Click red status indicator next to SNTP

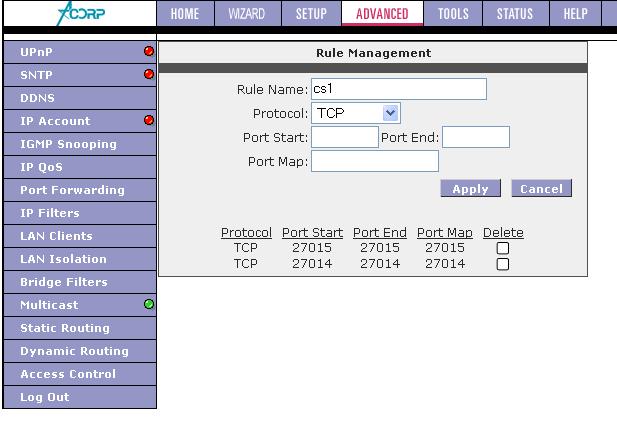[x=149, y=74]
